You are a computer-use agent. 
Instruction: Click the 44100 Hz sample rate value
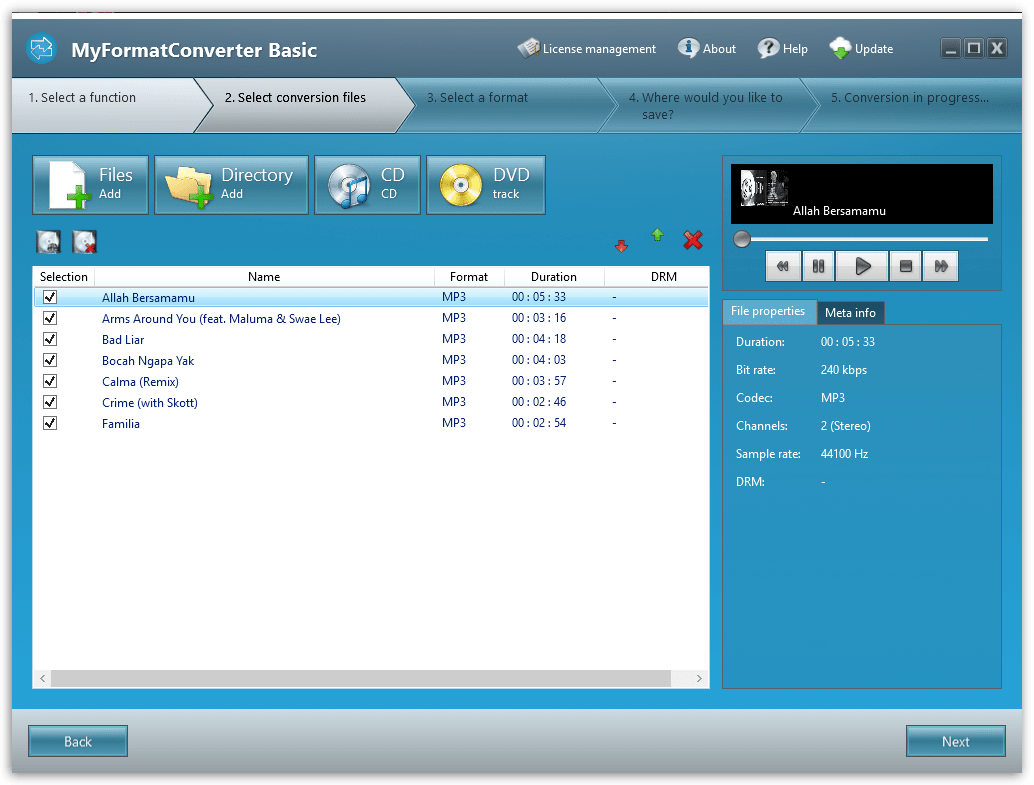click(845, 454)
